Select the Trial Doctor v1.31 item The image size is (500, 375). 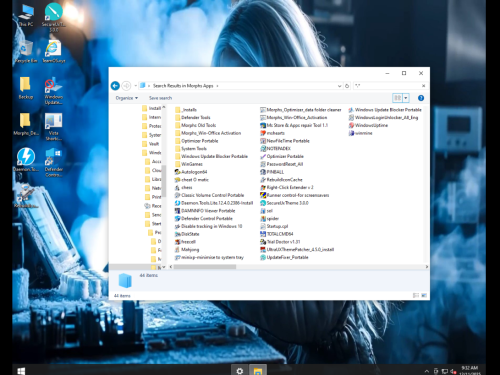(280, 242)
